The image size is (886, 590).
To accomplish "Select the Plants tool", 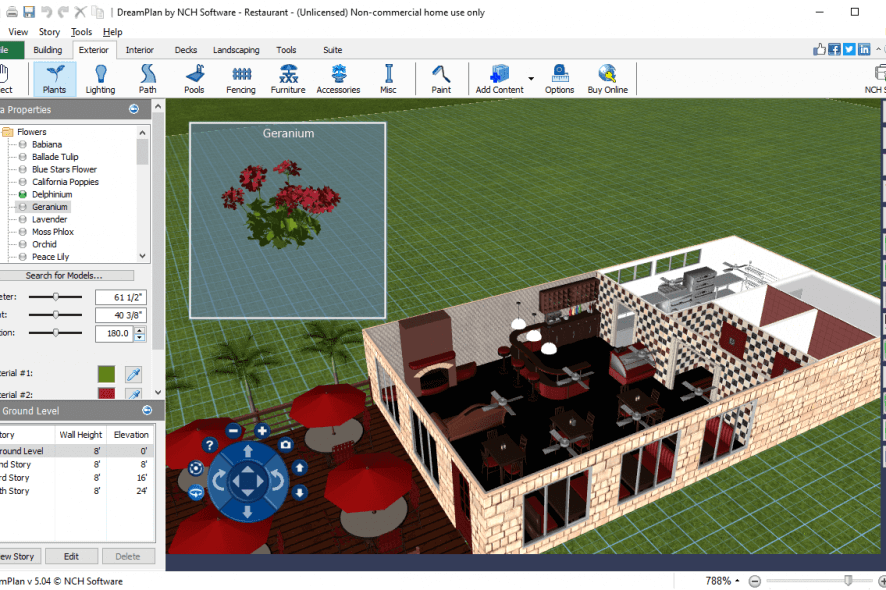I will [x=54, y=79].
